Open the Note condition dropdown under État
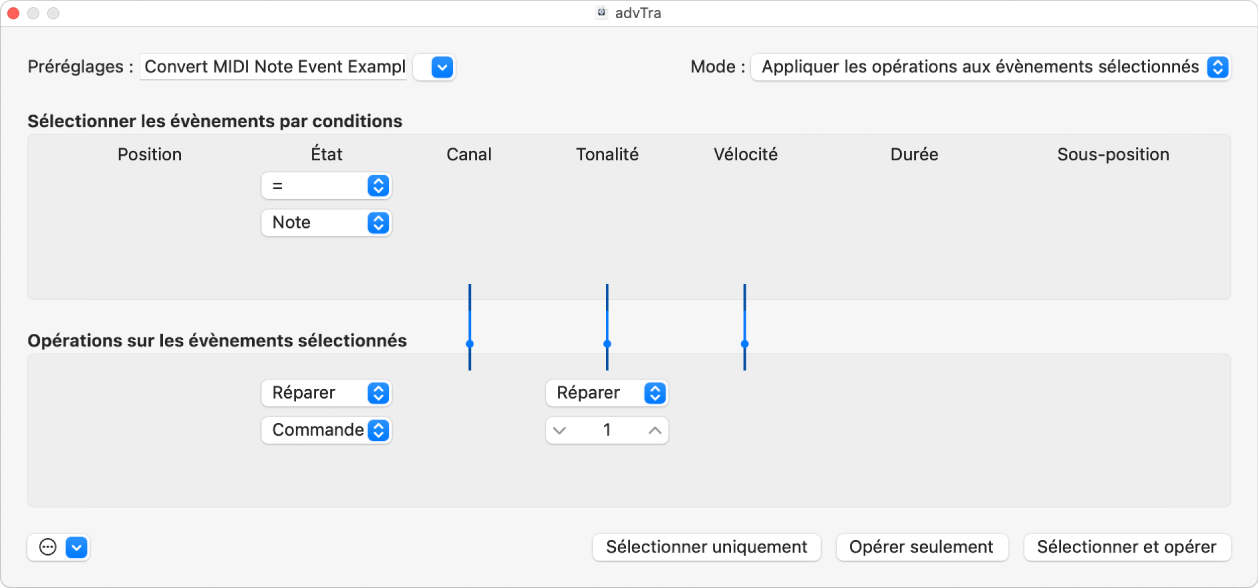1258x588 pixels. pyautogui.click(x=326, y=222)
